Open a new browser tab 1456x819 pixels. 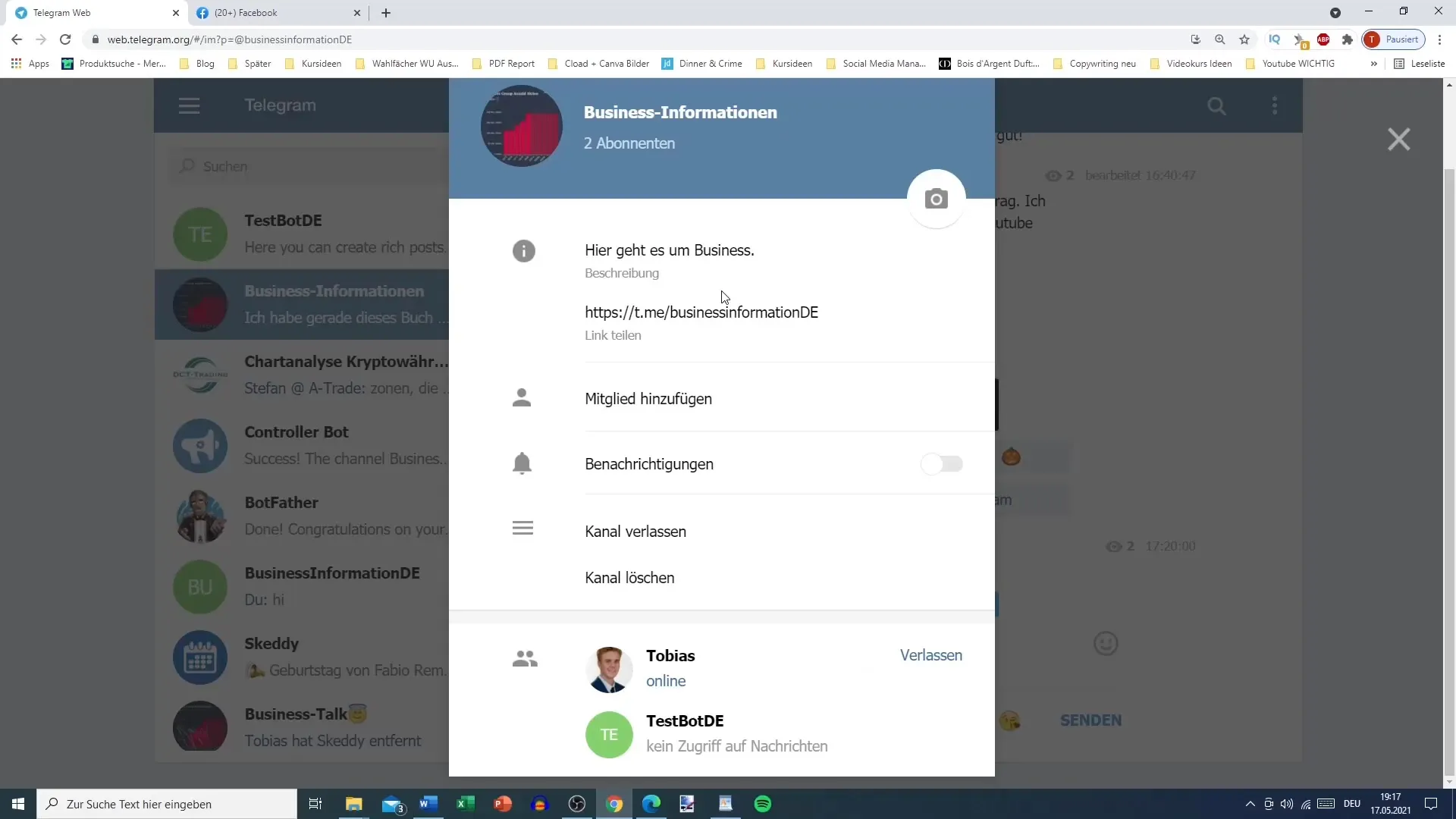(386, 13)
